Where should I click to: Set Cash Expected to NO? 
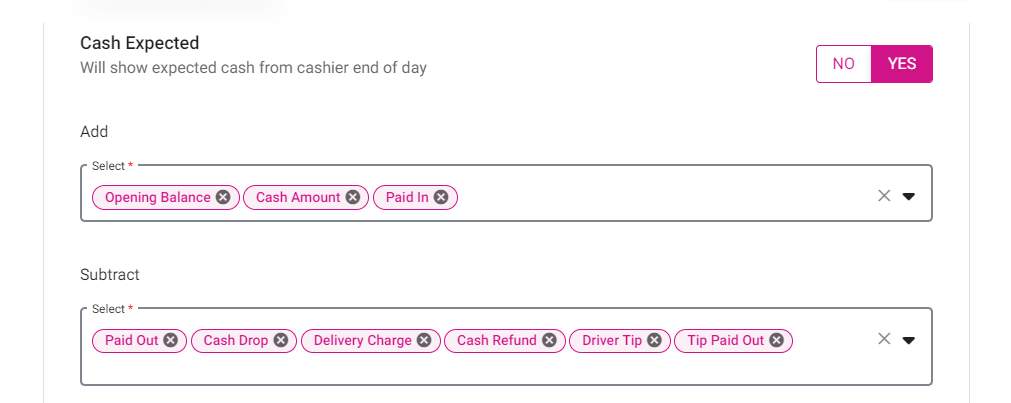click(844, 64)
